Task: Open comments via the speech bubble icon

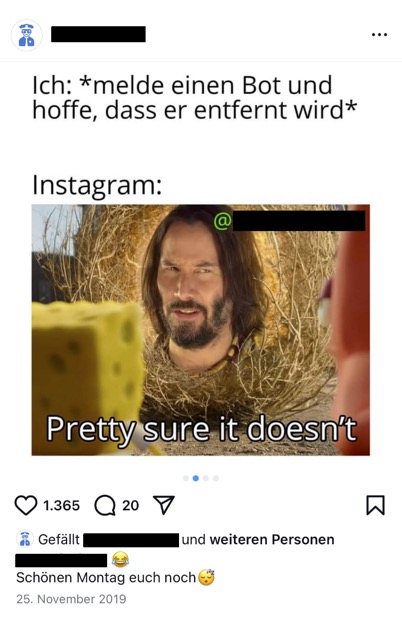Action: [x=105, y=505]
